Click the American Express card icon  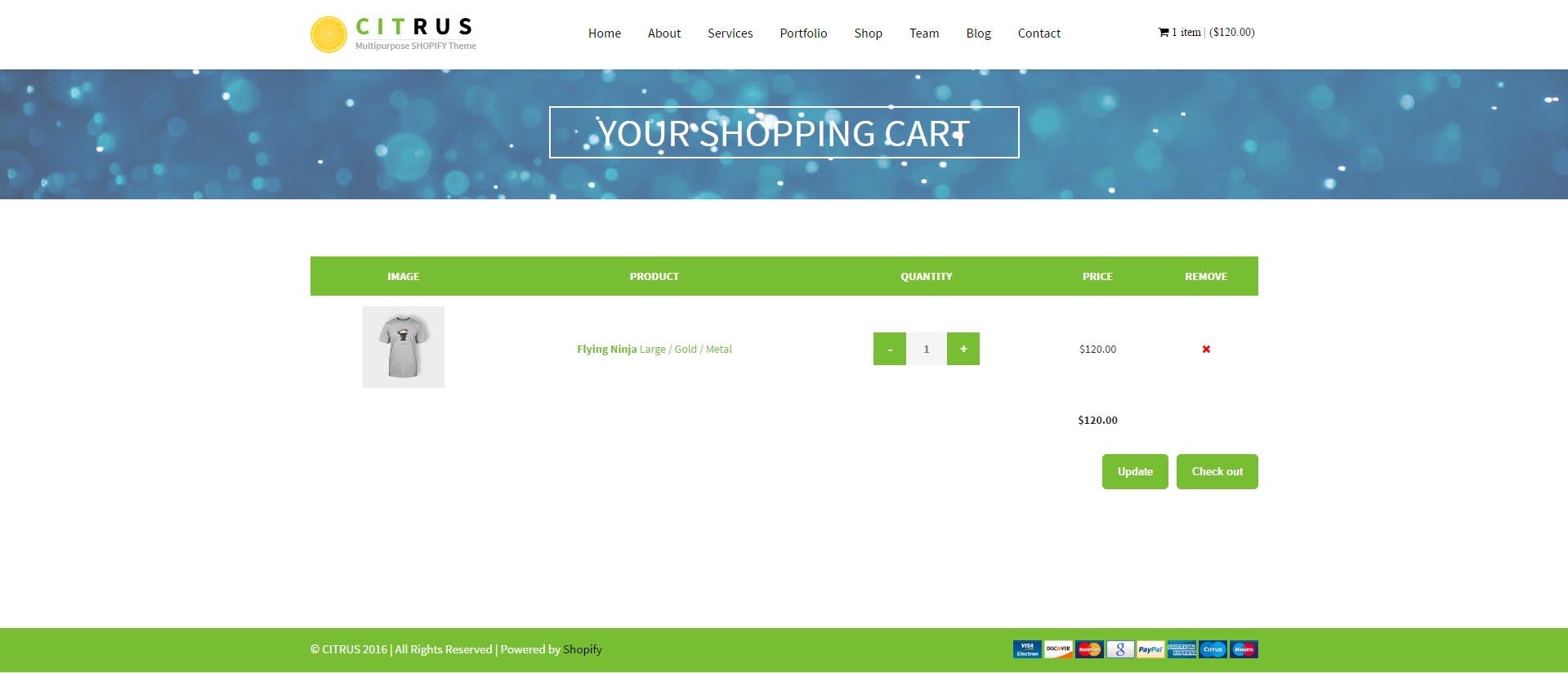[x=1182, y=649]
